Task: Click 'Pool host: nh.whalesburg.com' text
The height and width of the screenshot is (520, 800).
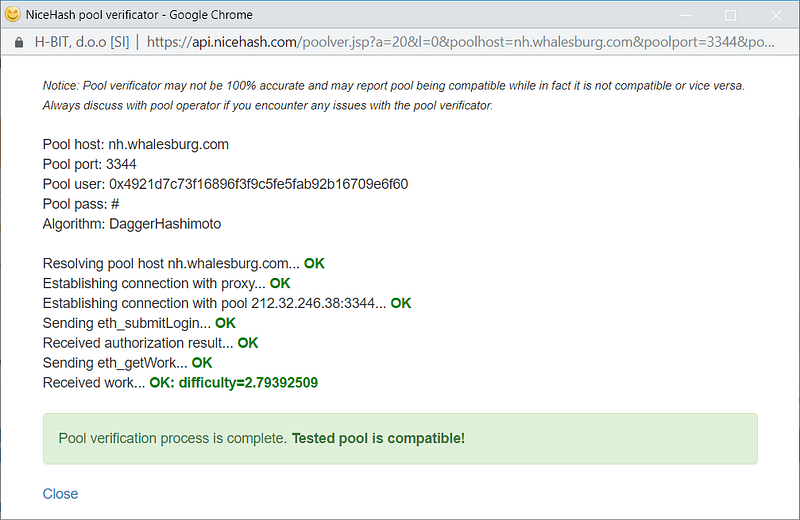Action: pos(136,144)
